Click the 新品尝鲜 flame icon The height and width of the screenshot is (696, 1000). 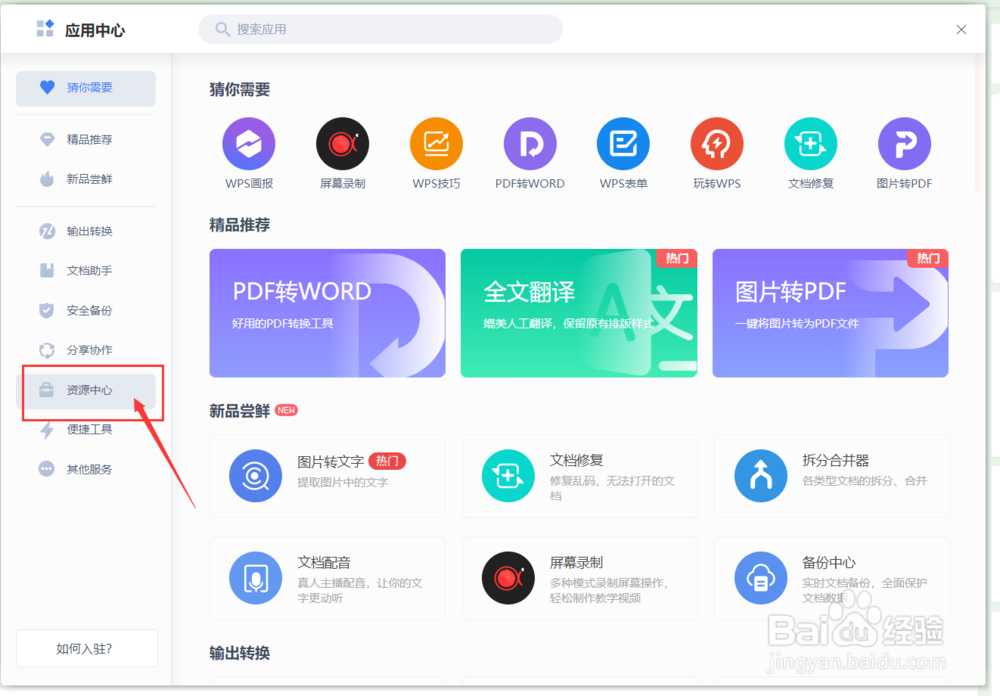(x=47, y=179)
